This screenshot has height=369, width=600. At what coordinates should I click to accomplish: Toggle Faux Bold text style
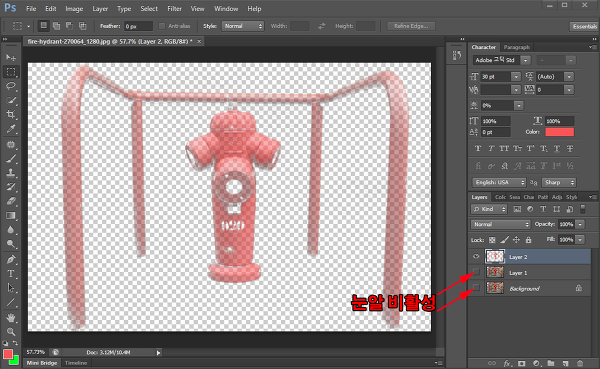[478, 149]
